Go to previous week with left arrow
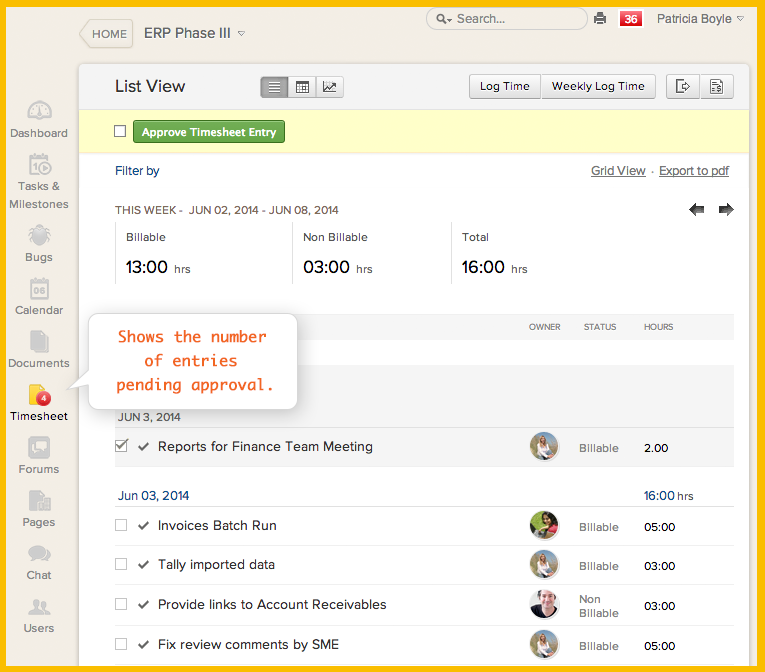This screenshot has width=765, height=672. [697, 209]
